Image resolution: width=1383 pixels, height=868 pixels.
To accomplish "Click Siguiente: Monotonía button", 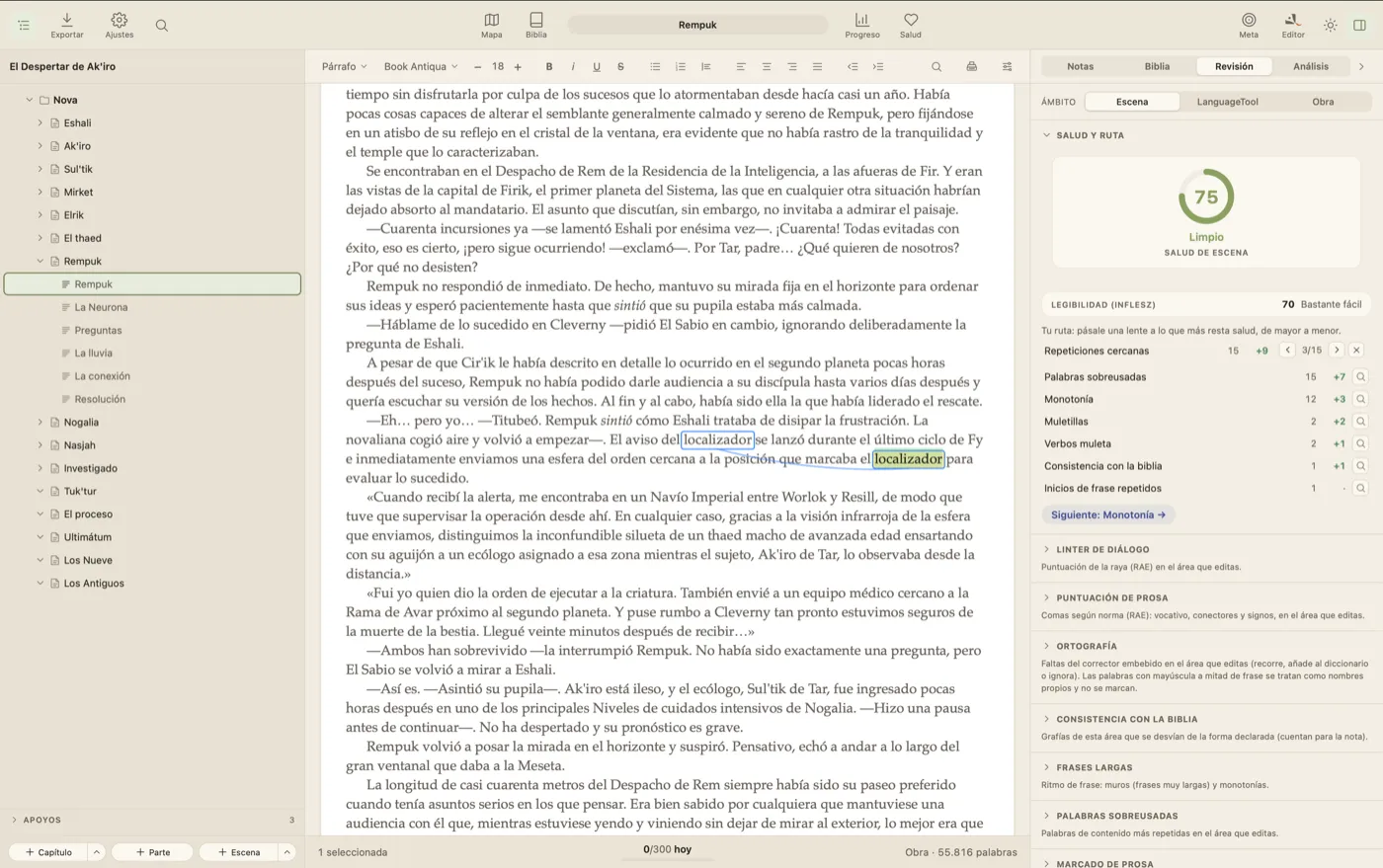I will tap(1107, 514).
